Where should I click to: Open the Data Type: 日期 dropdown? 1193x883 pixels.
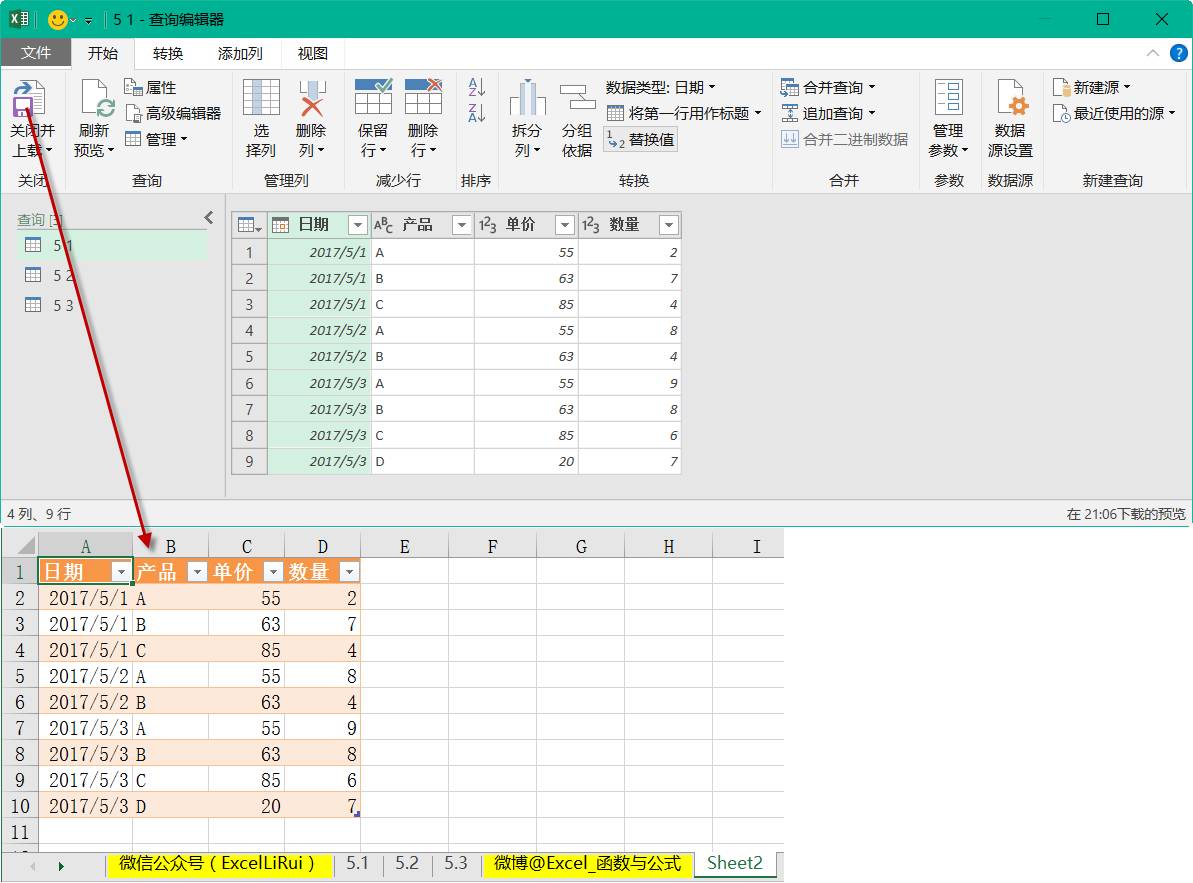click(x=660, y=87)
